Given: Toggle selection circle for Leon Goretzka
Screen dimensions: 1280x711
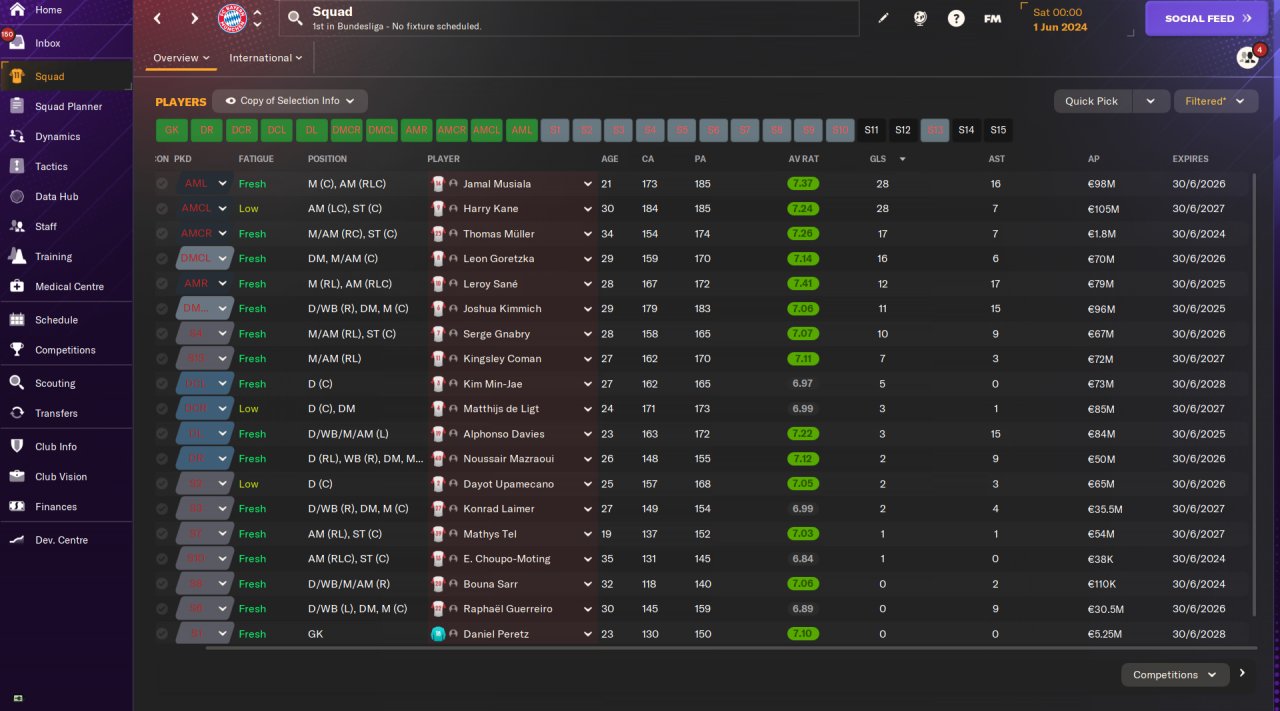Looking at the screenshot, I should pos(162,259).
